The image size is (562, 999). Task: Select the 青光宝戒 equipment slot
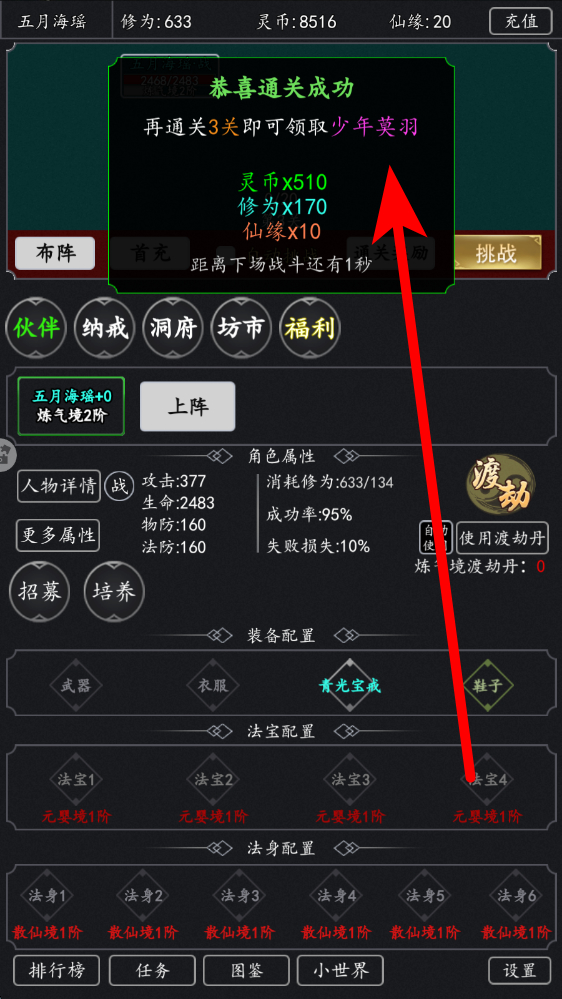point(350,686)
